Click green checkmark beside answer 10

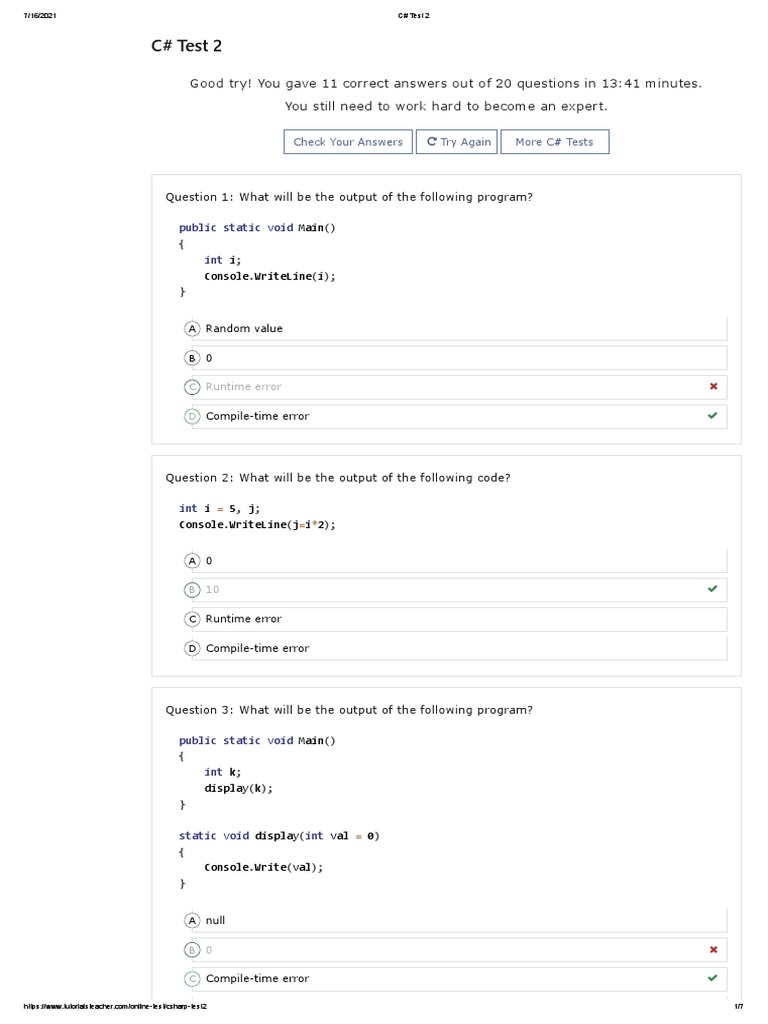[x=712, y=589]
